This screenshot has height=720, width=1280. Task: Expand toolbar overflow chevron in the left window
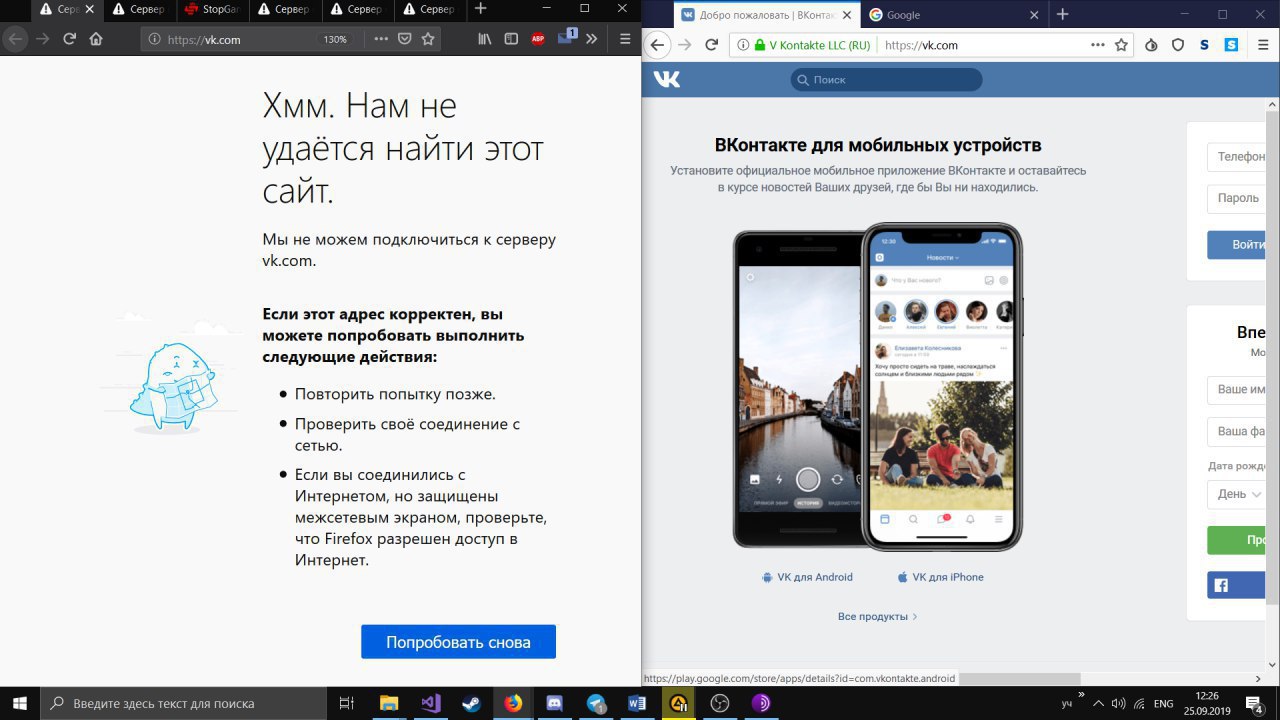(591, 39)
